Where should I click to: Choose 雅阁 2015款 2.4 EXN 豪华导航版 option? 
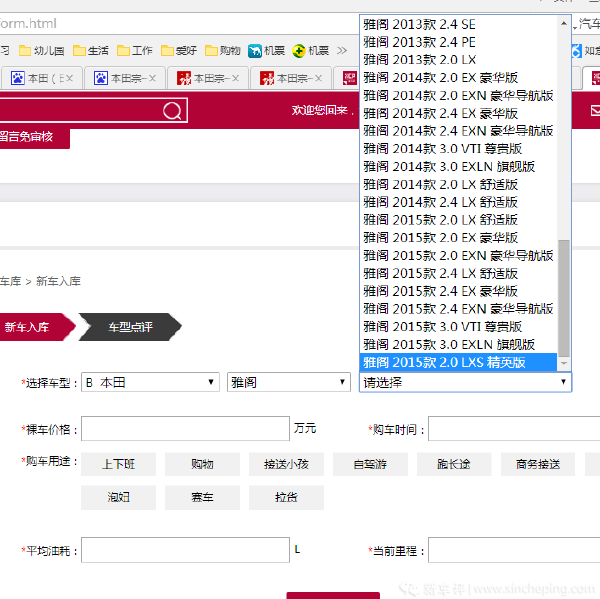tap(458, 309)
